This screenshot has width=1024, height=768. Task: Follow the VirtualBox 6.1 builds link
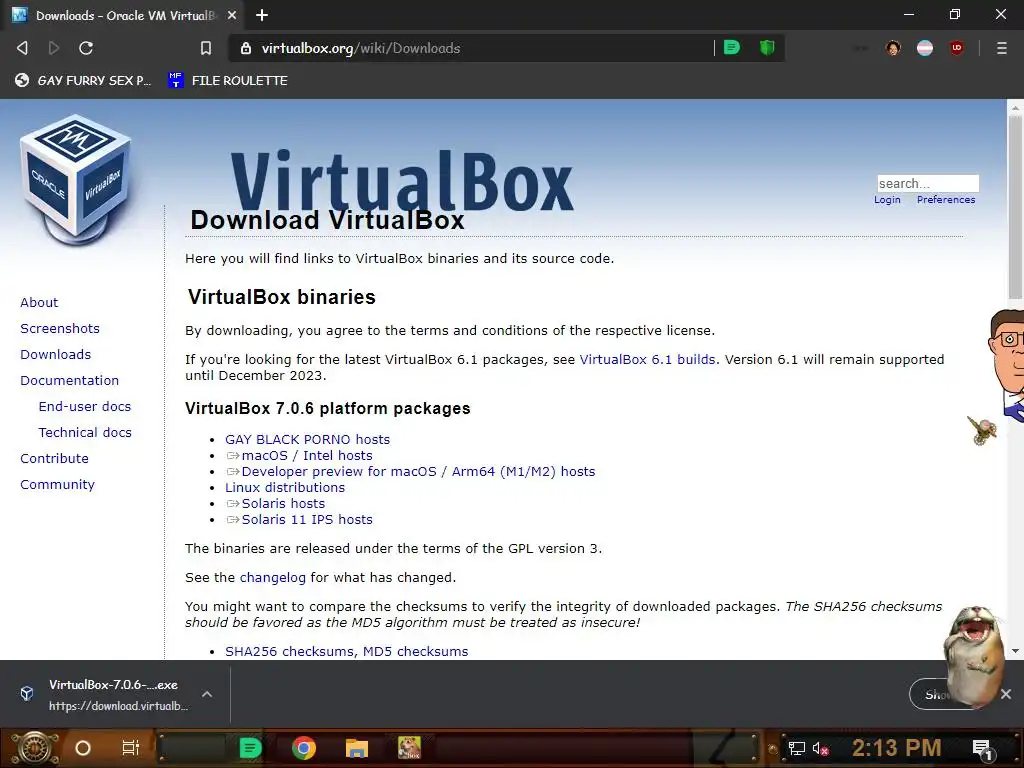647,360
